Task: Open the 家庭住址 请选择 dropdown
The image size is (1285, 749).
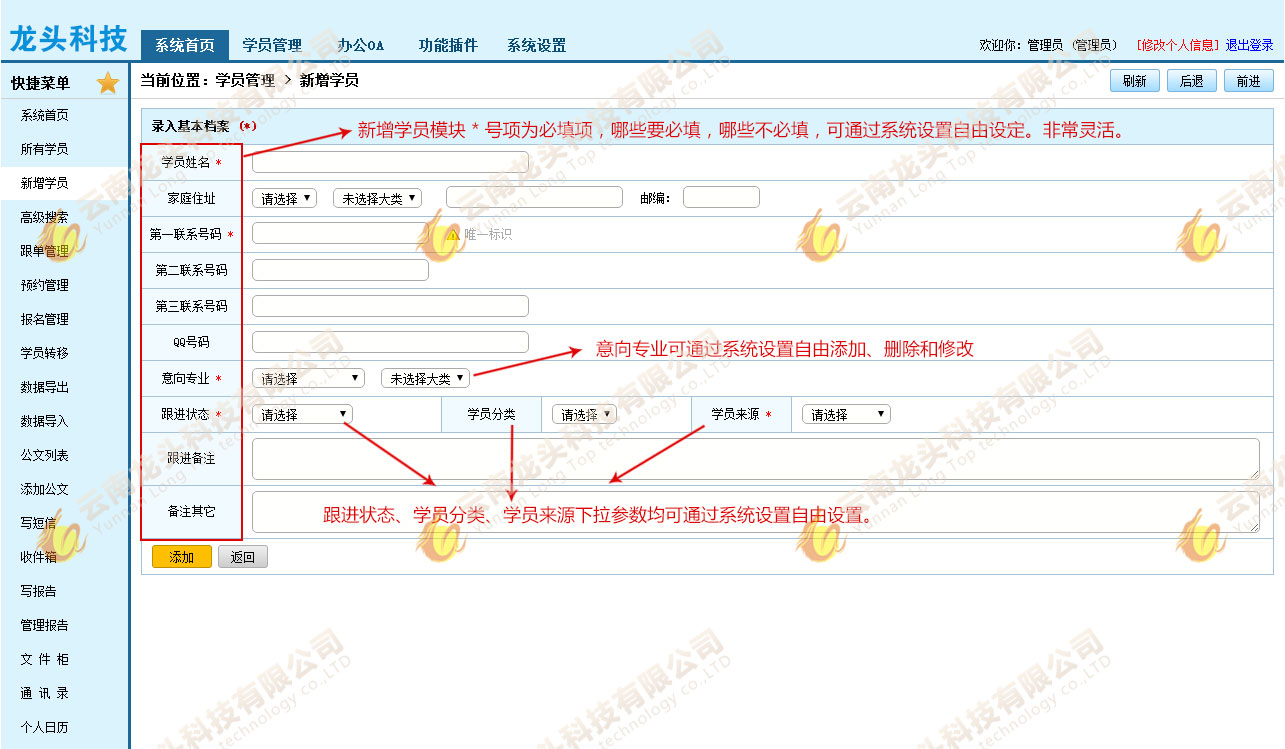Action: click(x=284, y=198)
